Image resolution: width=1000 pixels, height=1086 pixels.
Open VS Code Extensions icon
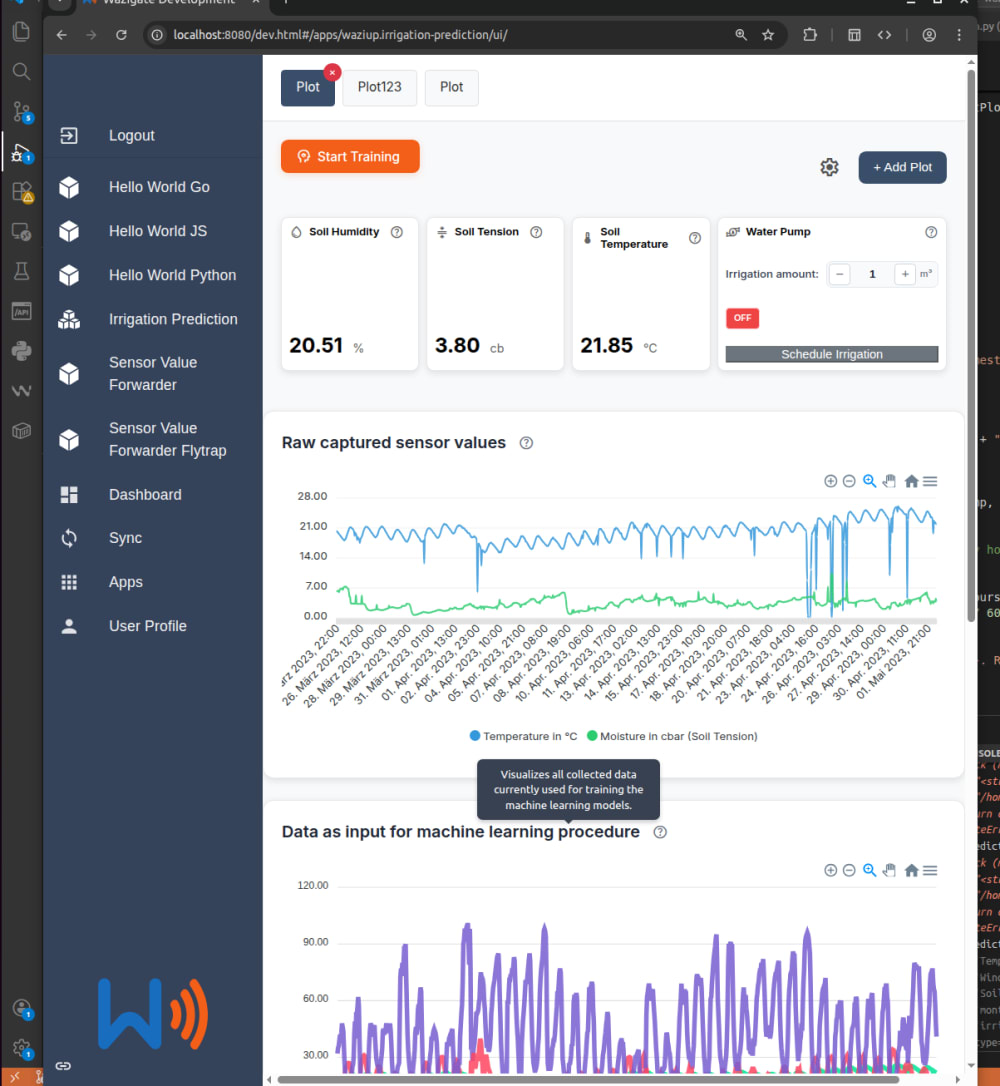(21, 191)
